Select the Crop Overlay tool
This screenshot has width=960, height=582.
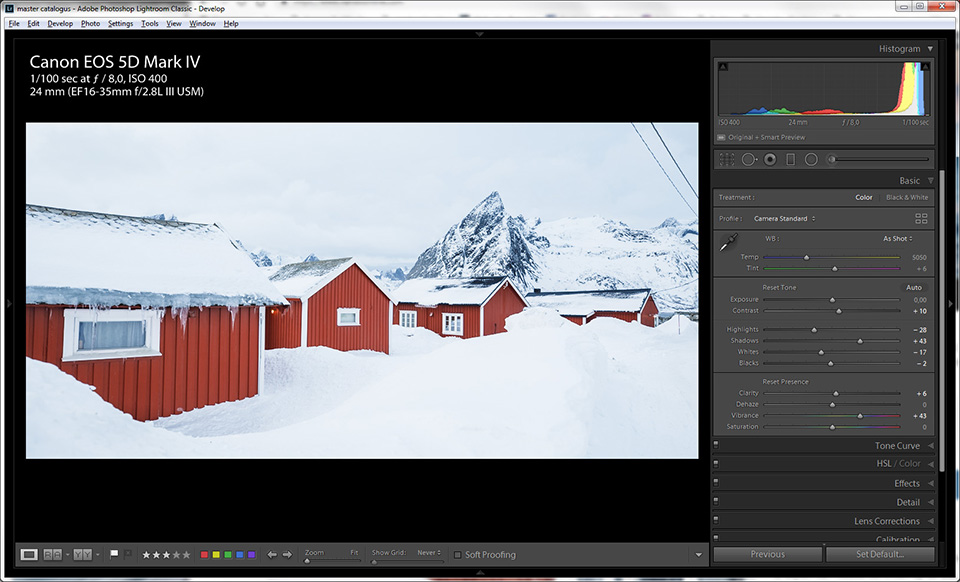pyautogui.click(x=727, y=160)
